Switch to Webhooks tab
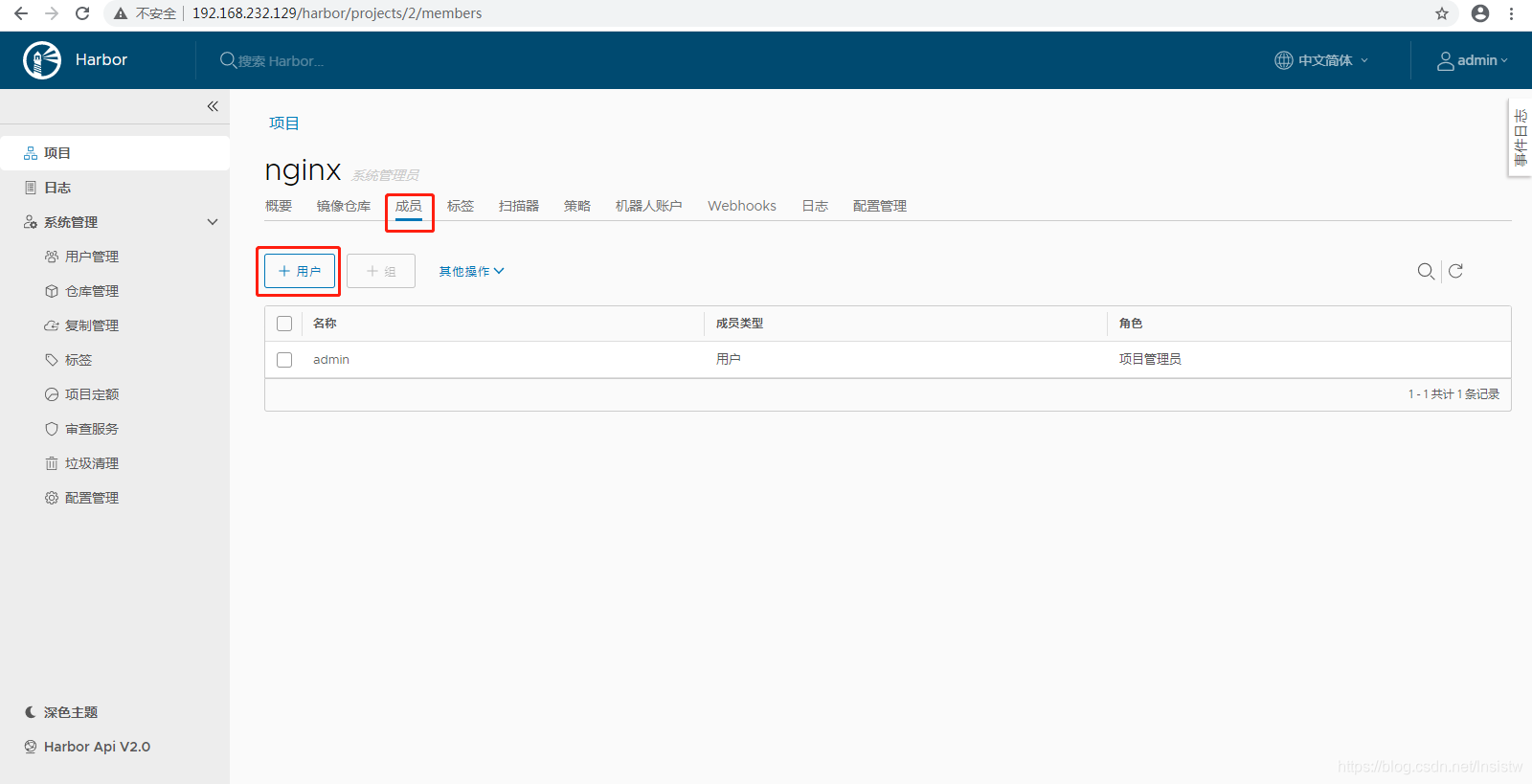The width and height of the screenshot is (1532, 784). click(x=742, y=206)
